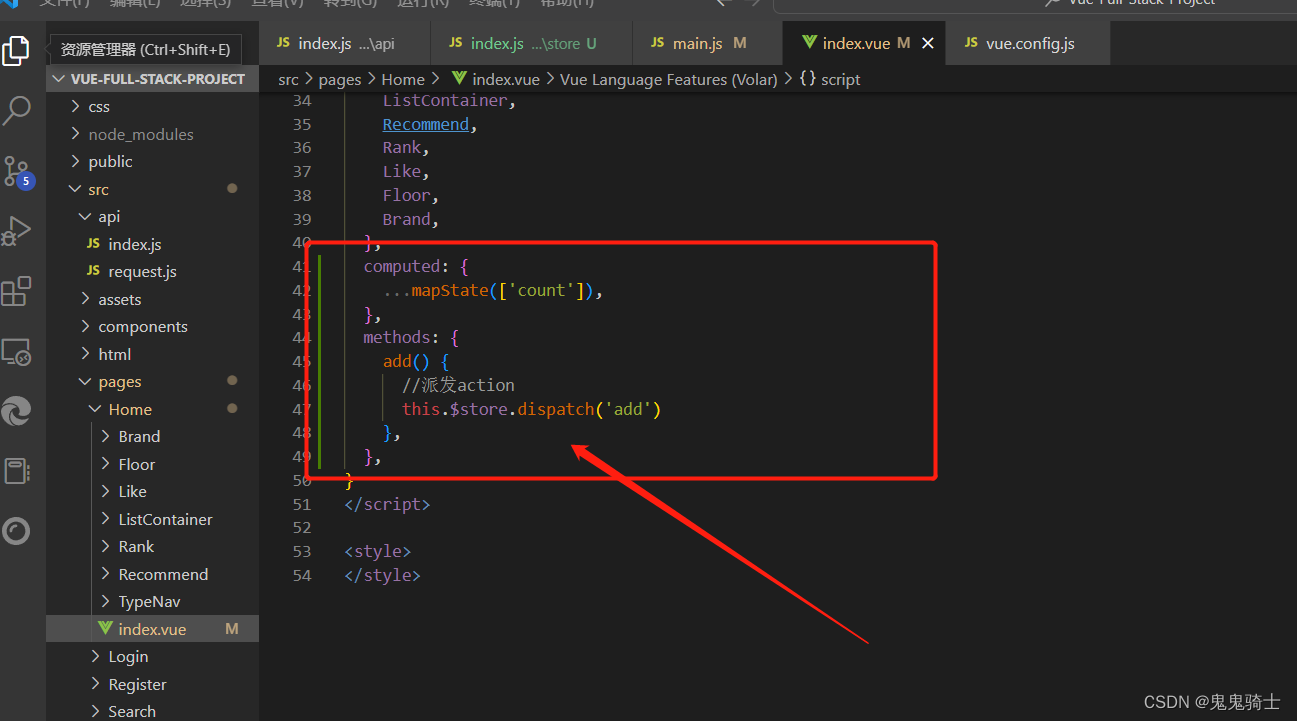
Task: Switch to the main.js tab
Action: click(x=708, y=43)
